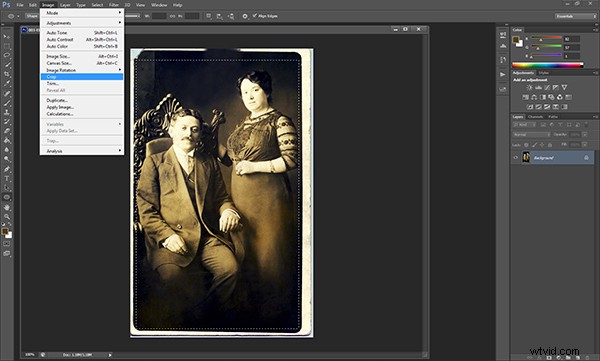Open Actions panel play icon
The width and height of the screenshot is (600, 361).
503,74
